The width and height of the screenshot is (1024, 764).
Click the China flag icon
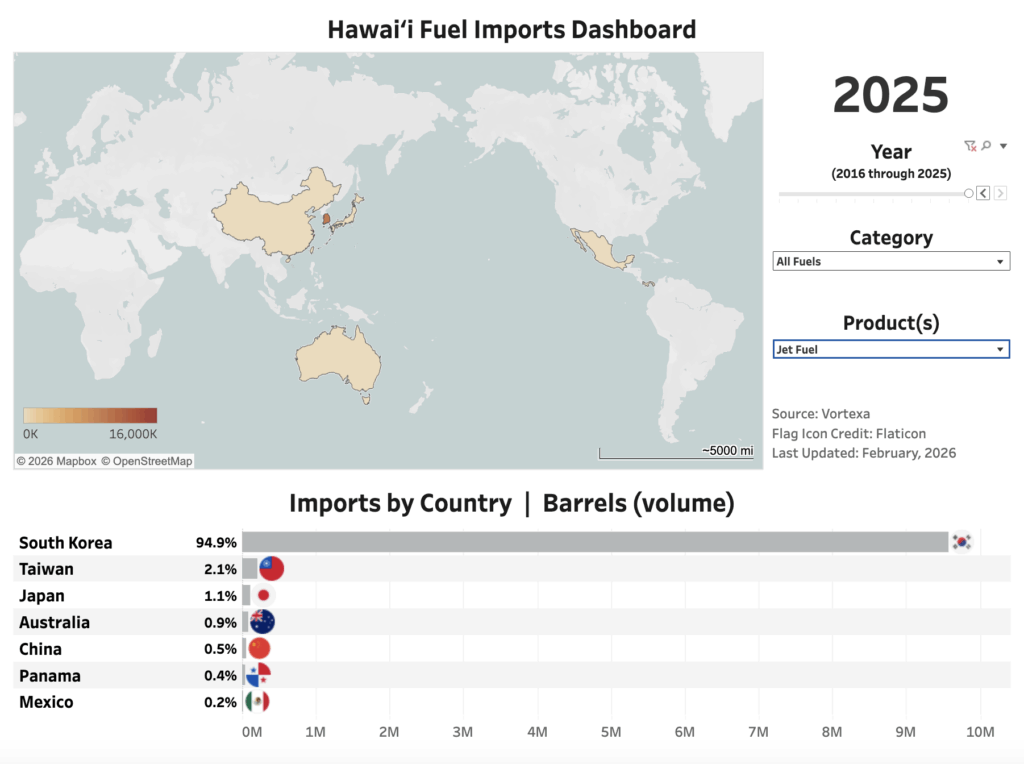pos(259,648)
